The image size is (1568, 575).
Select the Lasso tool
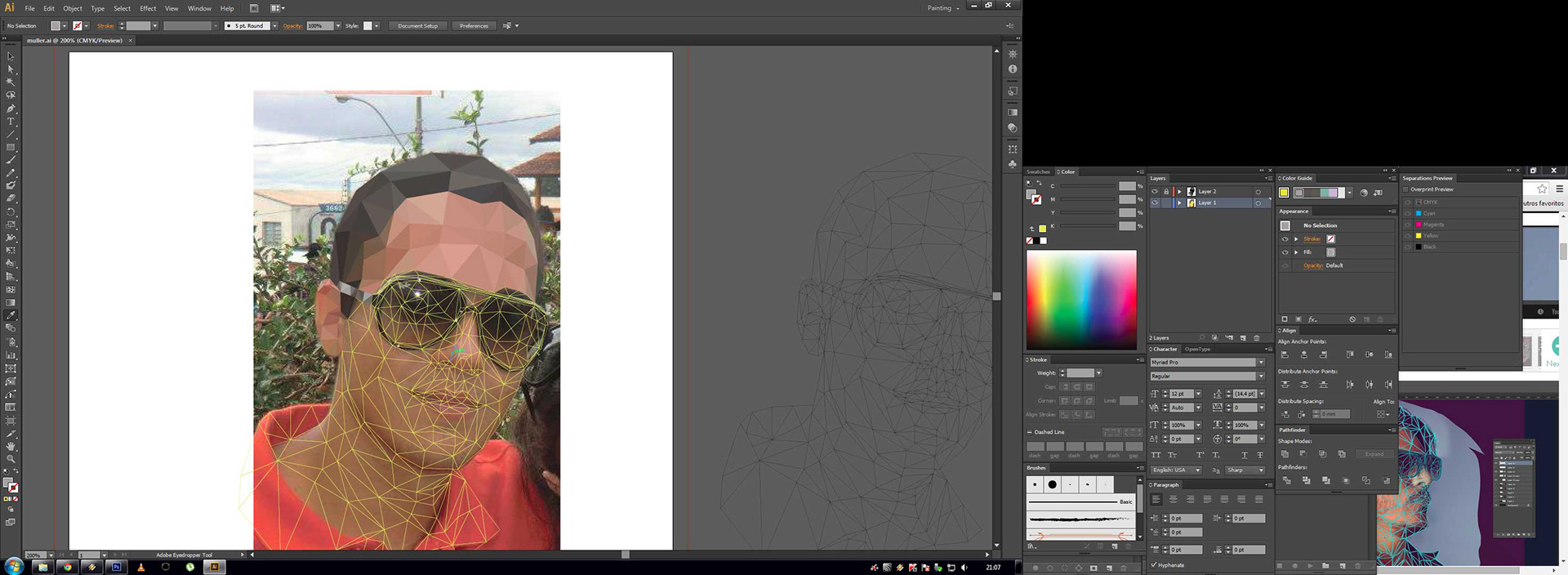coord(11,96)
